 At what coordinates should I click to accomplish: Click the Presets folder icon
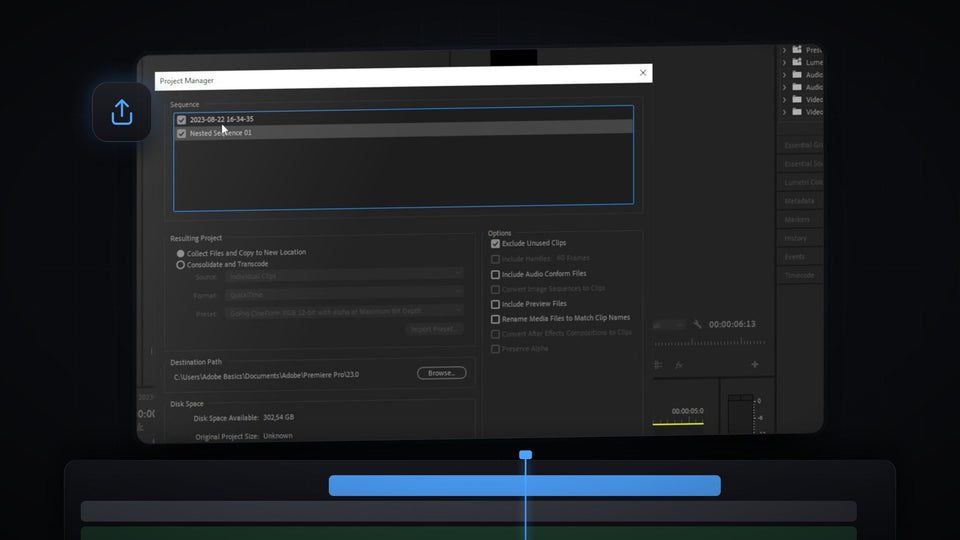[x=797, y=49]
